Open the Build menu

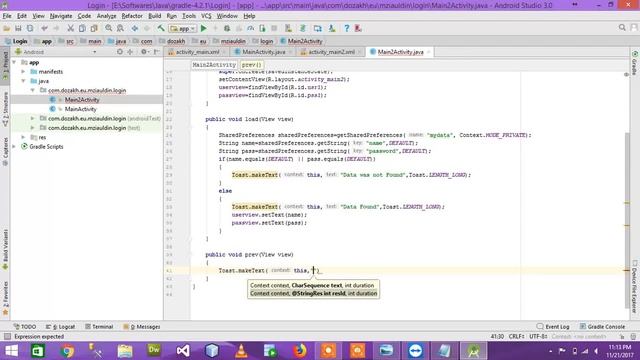(x=154, y=16)
